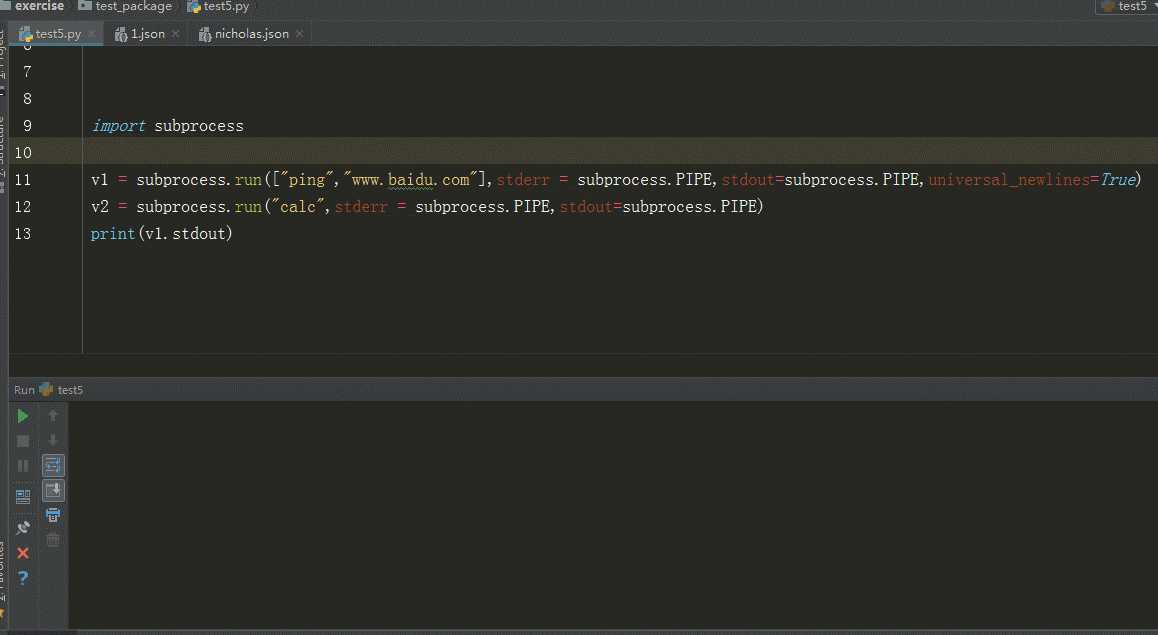Click line number 9 in the gutter
The height and width of the screenshot is (635, 1158).
click(27, 126)
